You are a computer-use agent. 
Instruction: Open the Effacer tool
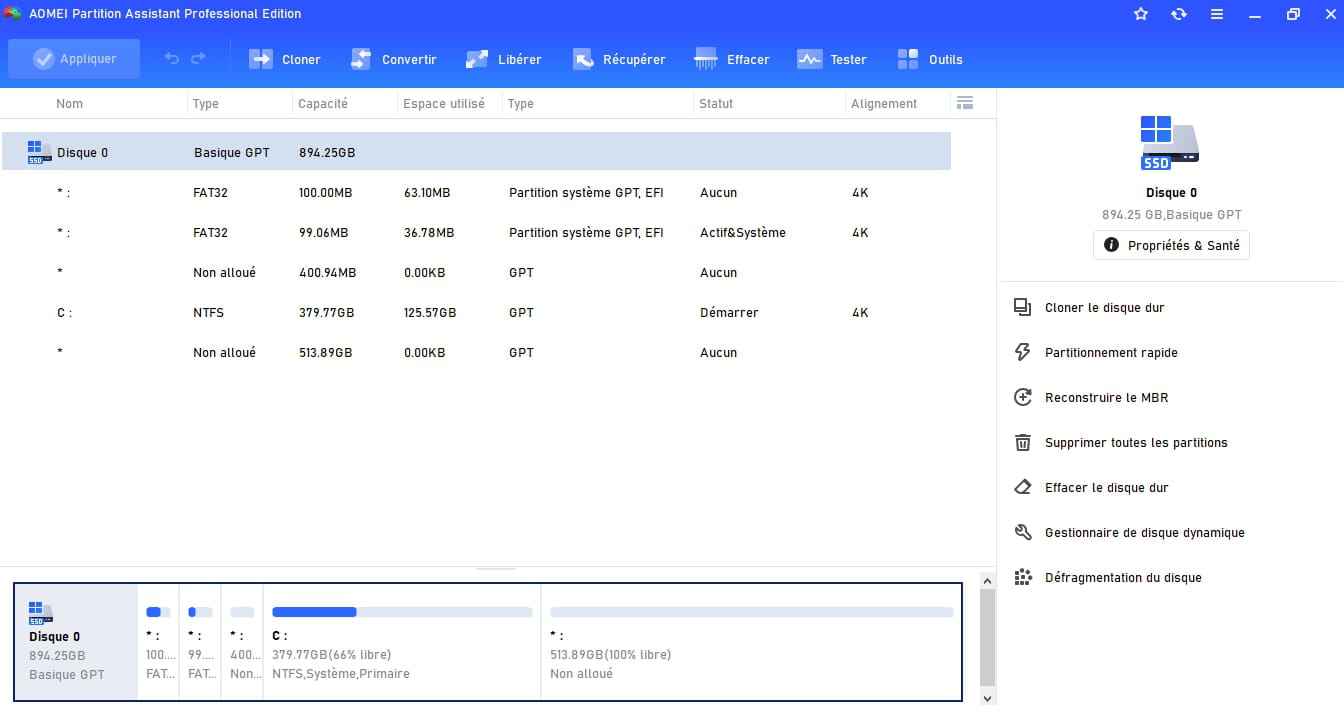coord(732,59)
